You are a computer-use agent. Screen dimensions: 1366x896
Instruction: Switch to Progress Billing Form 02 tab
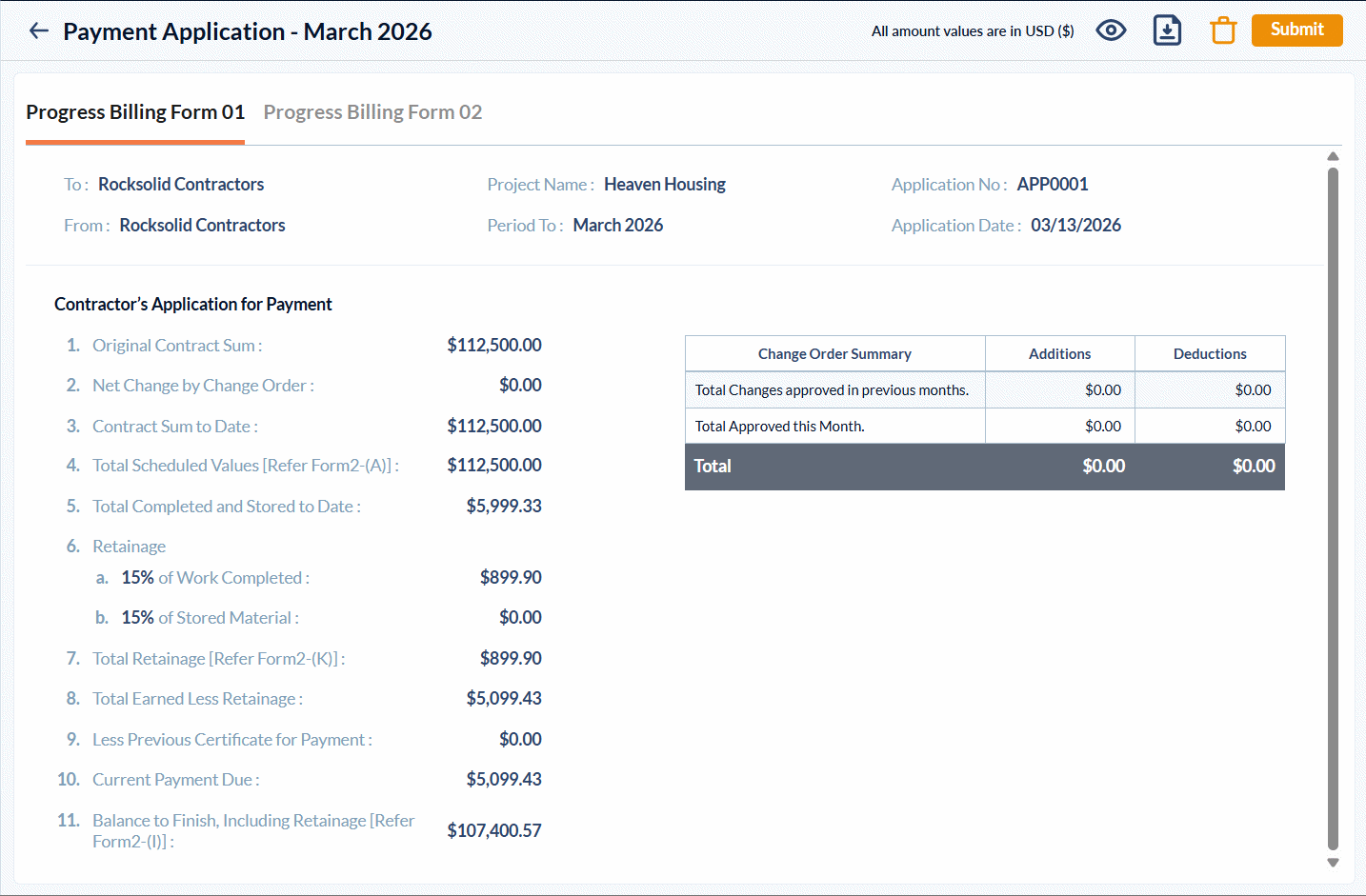(x=372, y=112)
